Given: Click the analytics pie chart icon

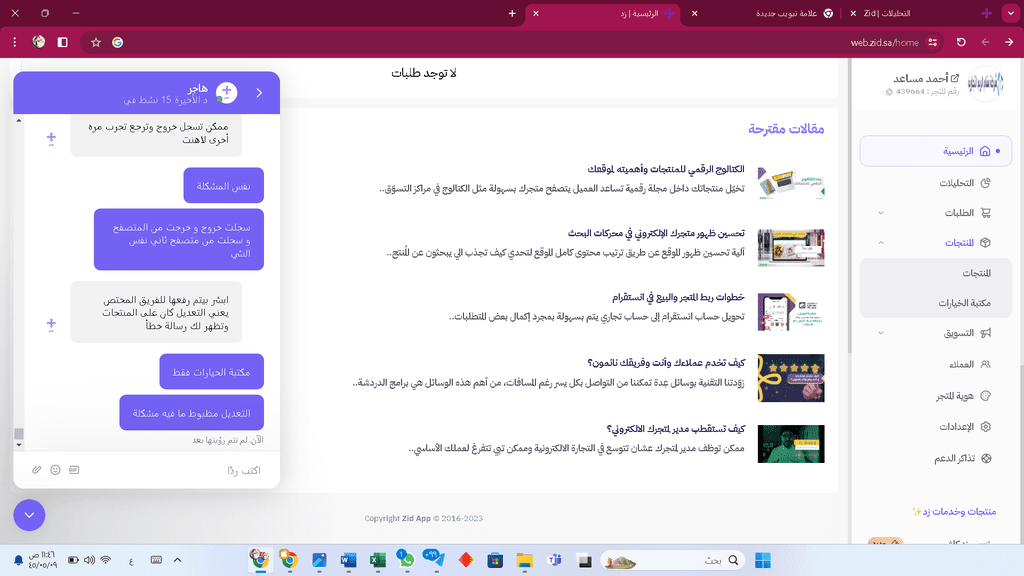Looking at the screenshot, I should click(985, 183).
